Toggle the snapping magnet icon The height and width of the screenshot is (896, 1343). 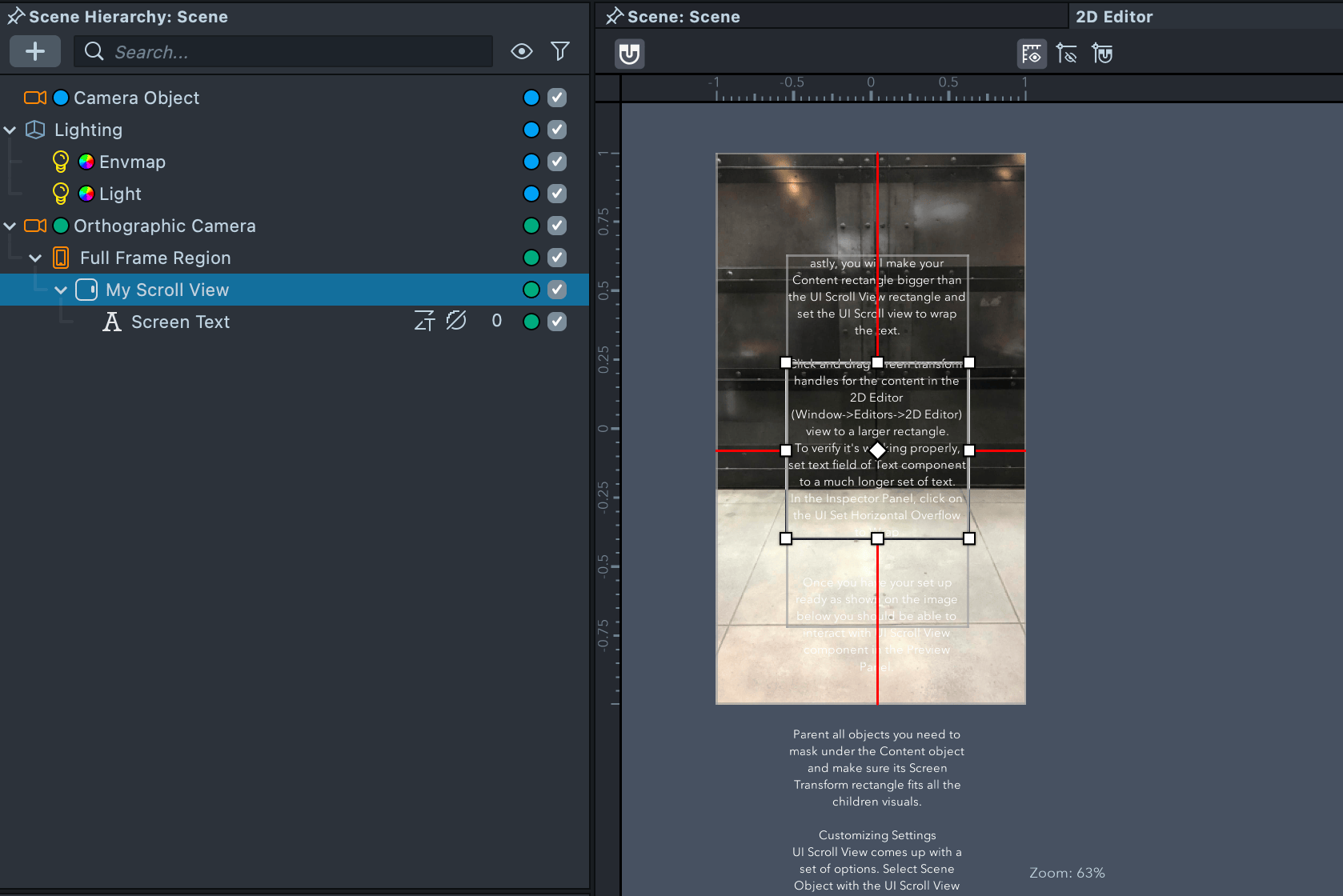pos(630,54)
